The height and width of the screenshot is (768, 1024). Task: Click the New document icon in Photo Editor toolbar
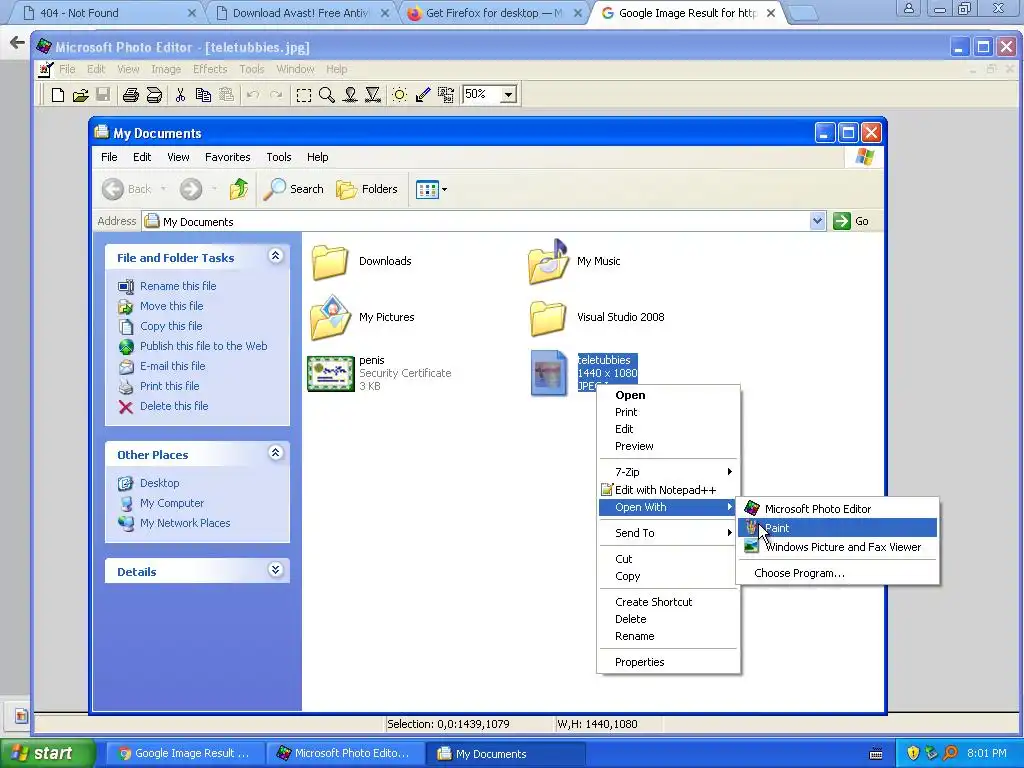click(57, 95)
